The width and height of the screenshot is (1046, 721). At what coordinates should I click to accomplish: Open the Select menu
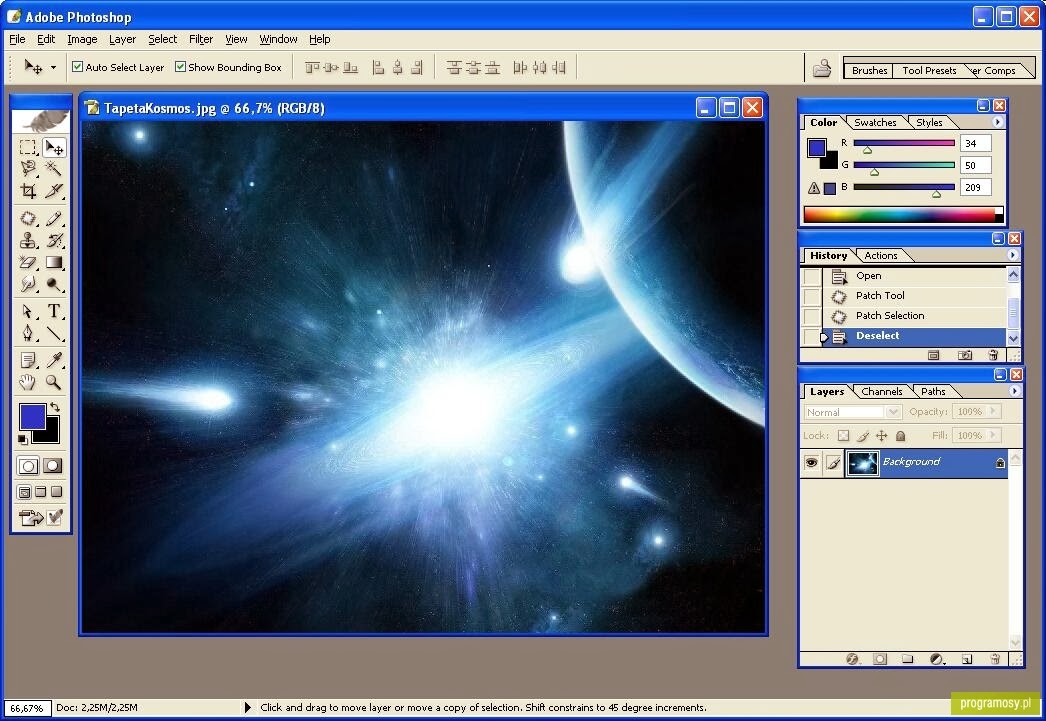[162, 39]
